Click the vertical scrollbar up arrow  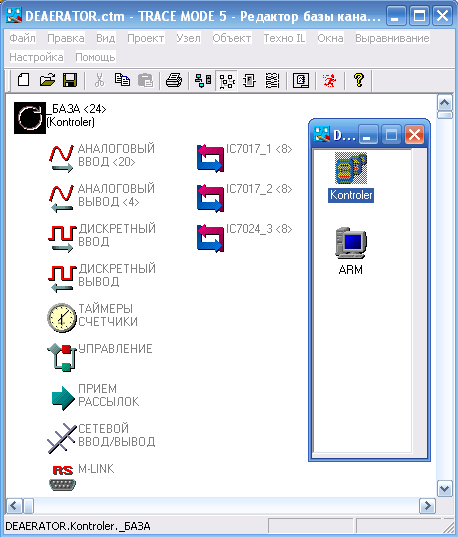tap(445, 103)
